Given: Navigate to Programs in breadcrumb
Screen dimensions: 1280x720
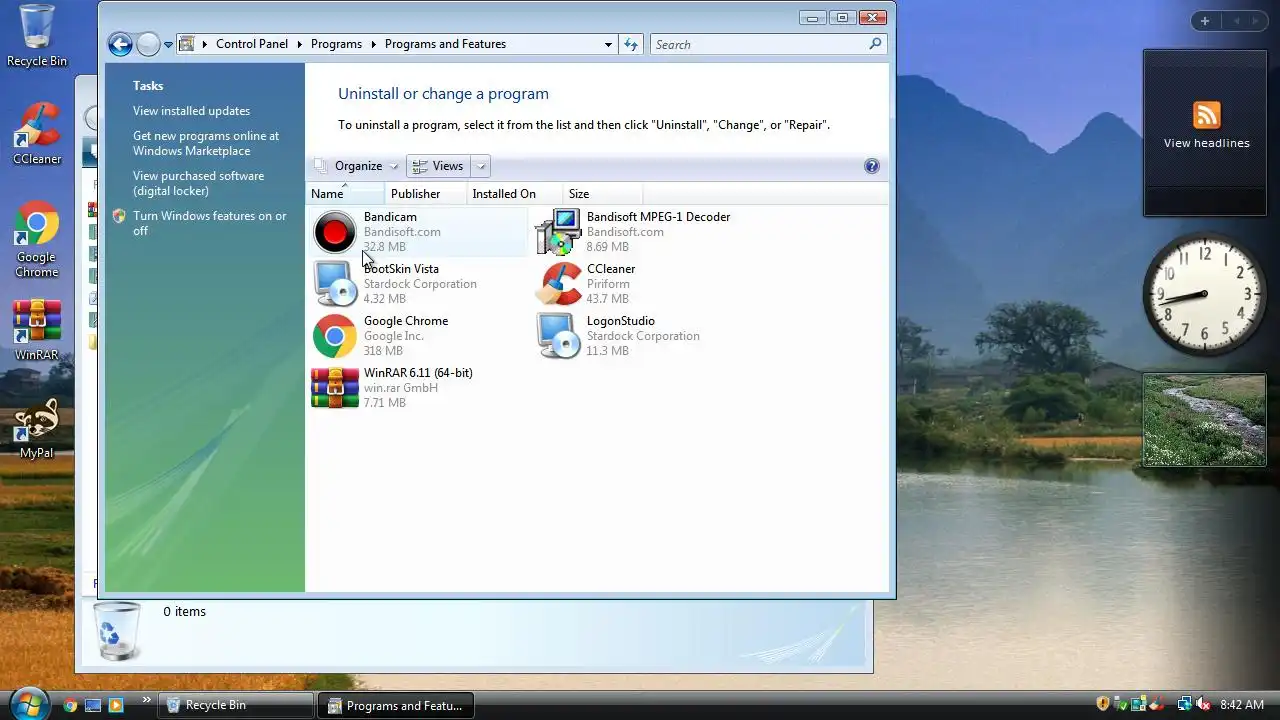Looking at the screenshot, I should (336, 44).
